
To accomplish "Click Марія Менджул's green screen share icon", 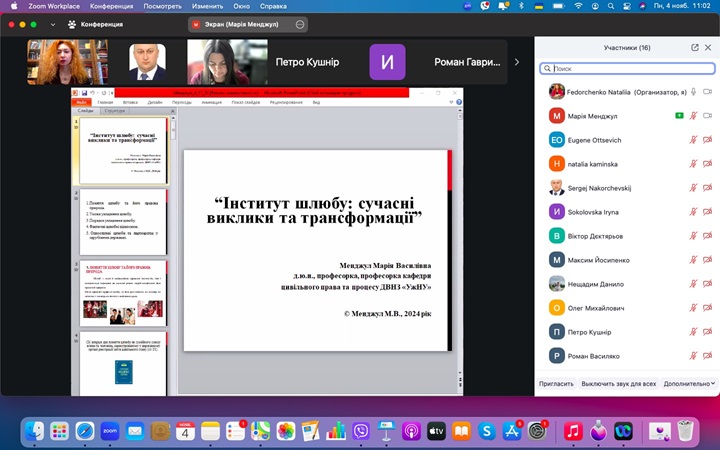I will pos(679,116).
